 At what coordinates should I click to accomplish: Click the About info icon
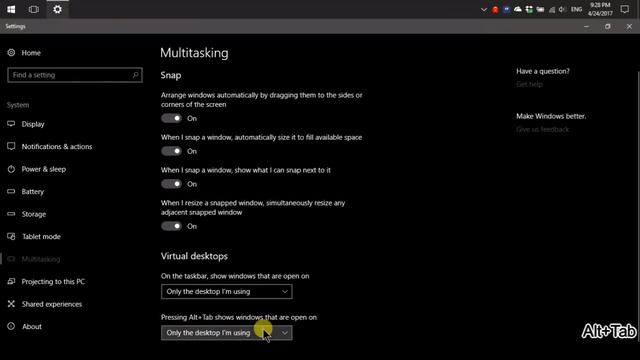click(11, 327)
